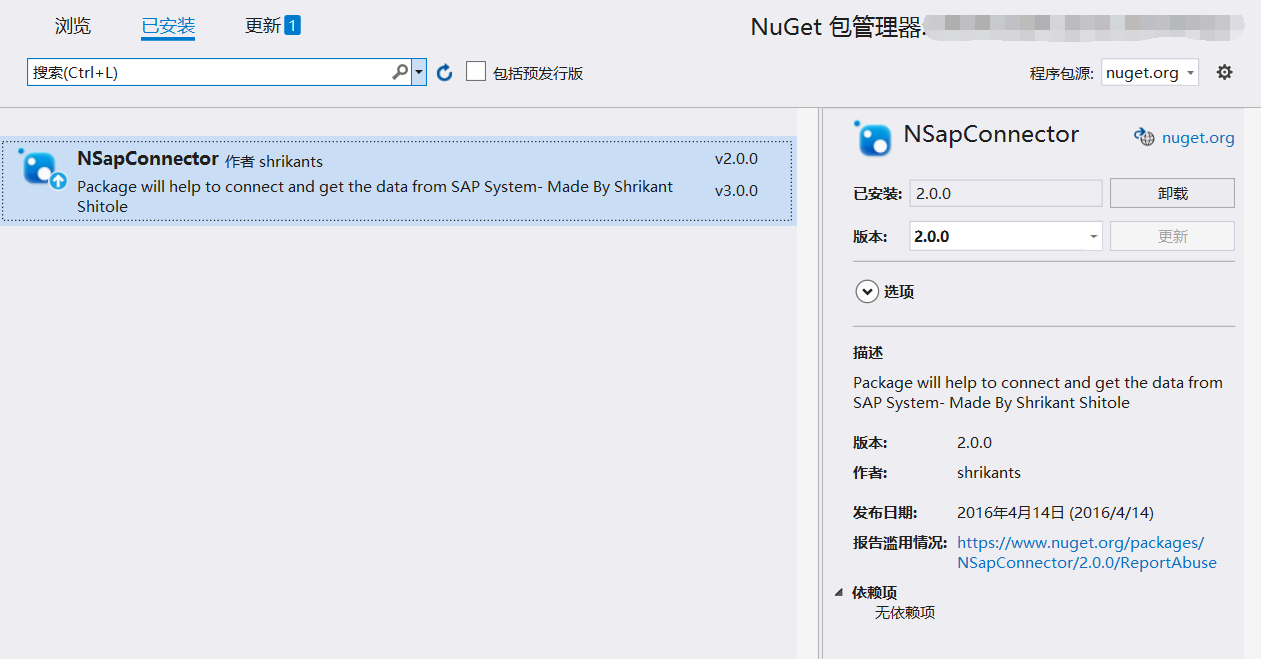Expand the 选项 options section
This screenshot has height=659, width=1261.
866,292
